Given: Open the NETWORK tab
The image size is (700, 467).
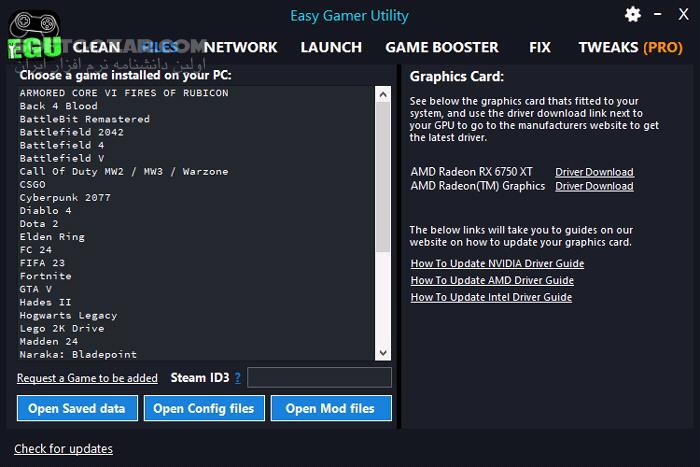Looking at the screenshot, I should click(240, 47).
